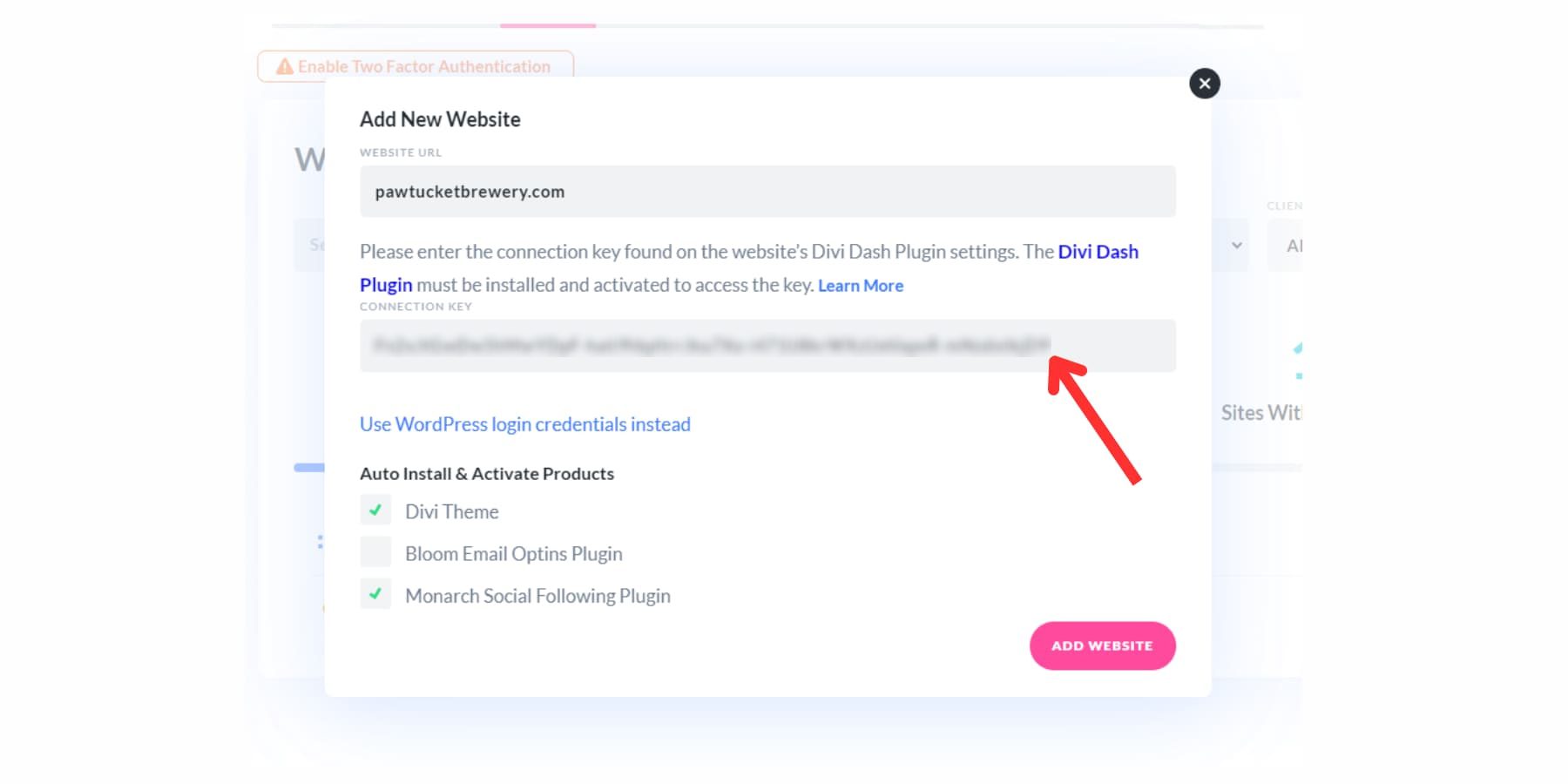Image resolution: width=1568 pixels, height=784 pixels.
Task: Uncheck the Monarch Social Following Plugin checkbox
Action: coord(375,594)
